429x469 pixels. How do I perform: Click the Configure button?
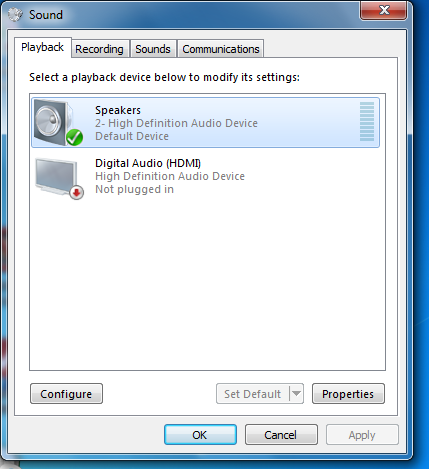[x=66, y=394]
